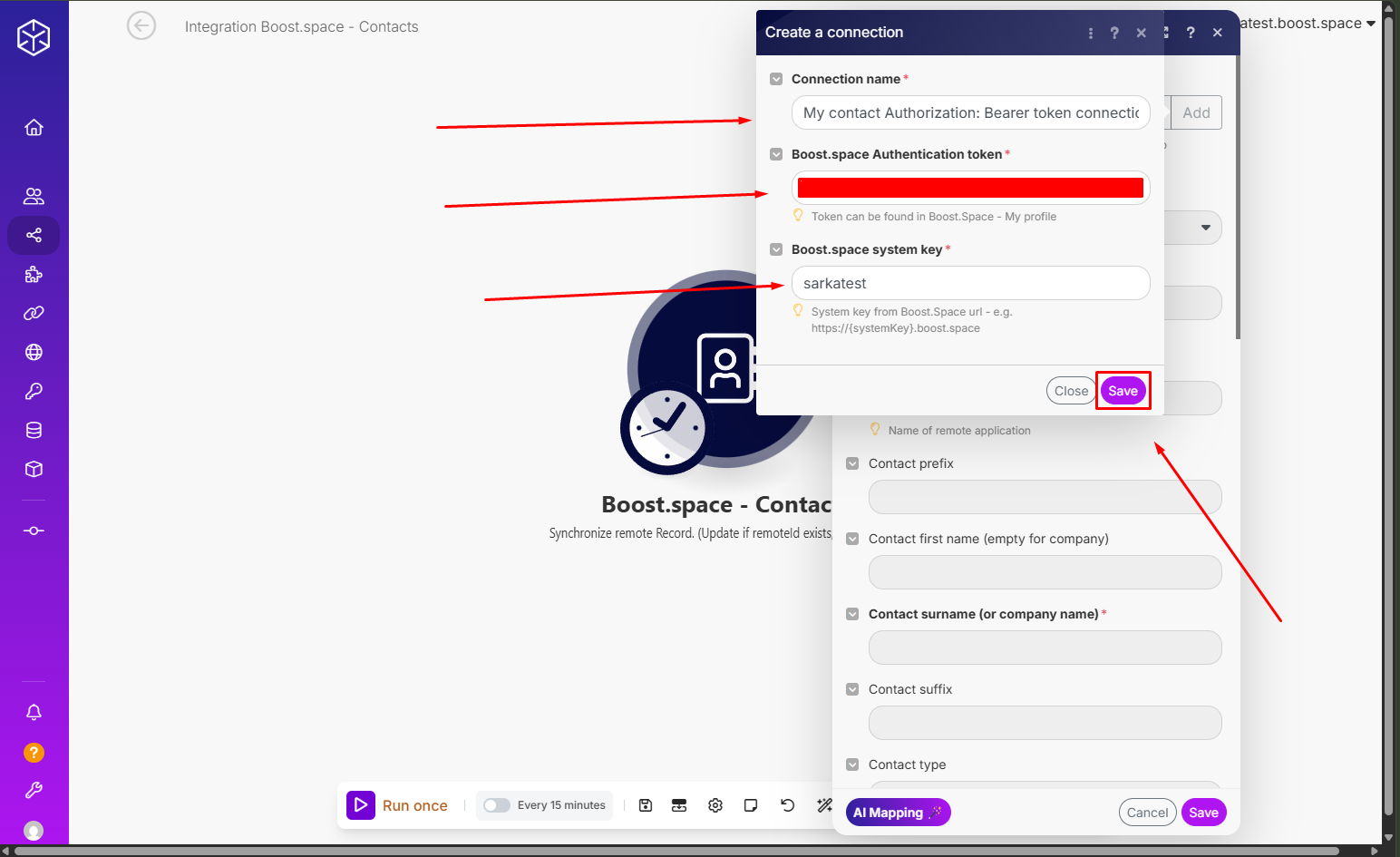Click the Run once play button
Viewport: 1400px width, 857px height.
[361, 805]
